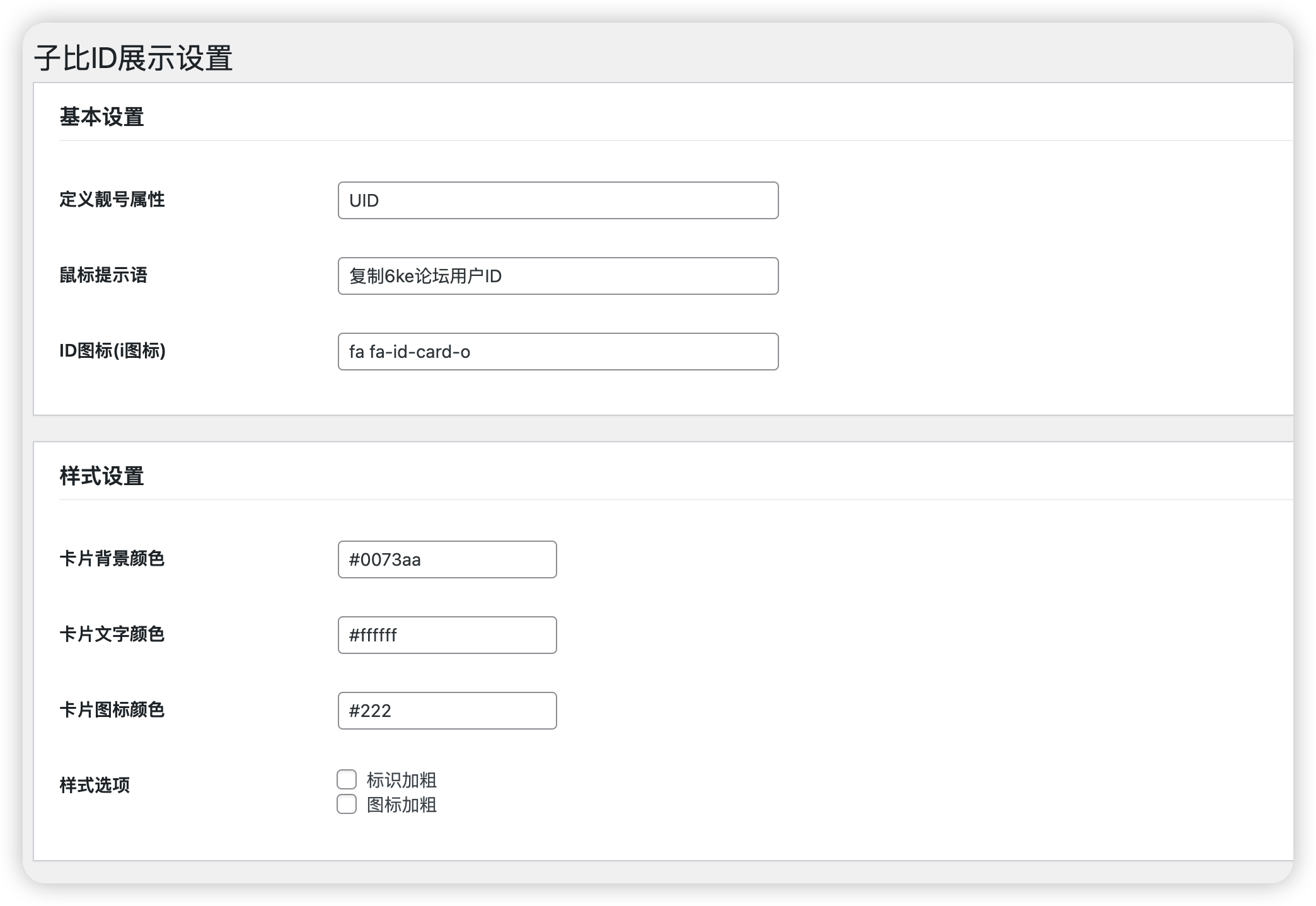Click the 卡片背景颜色 field label

[112, 559]
